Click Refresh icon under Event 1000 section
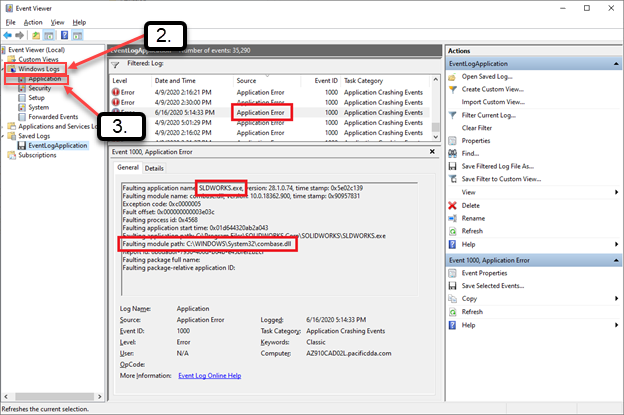 click(x=452, y=312)
